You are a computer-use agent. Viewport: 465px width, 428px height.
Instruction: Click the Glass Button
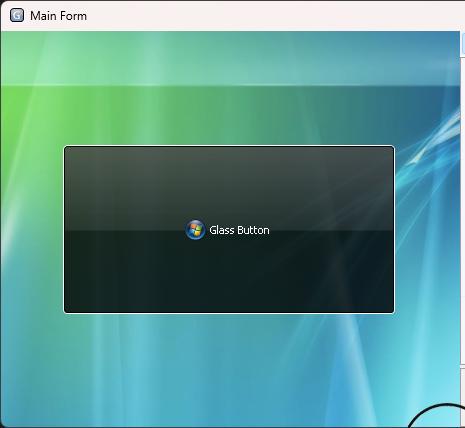(229, 229)
